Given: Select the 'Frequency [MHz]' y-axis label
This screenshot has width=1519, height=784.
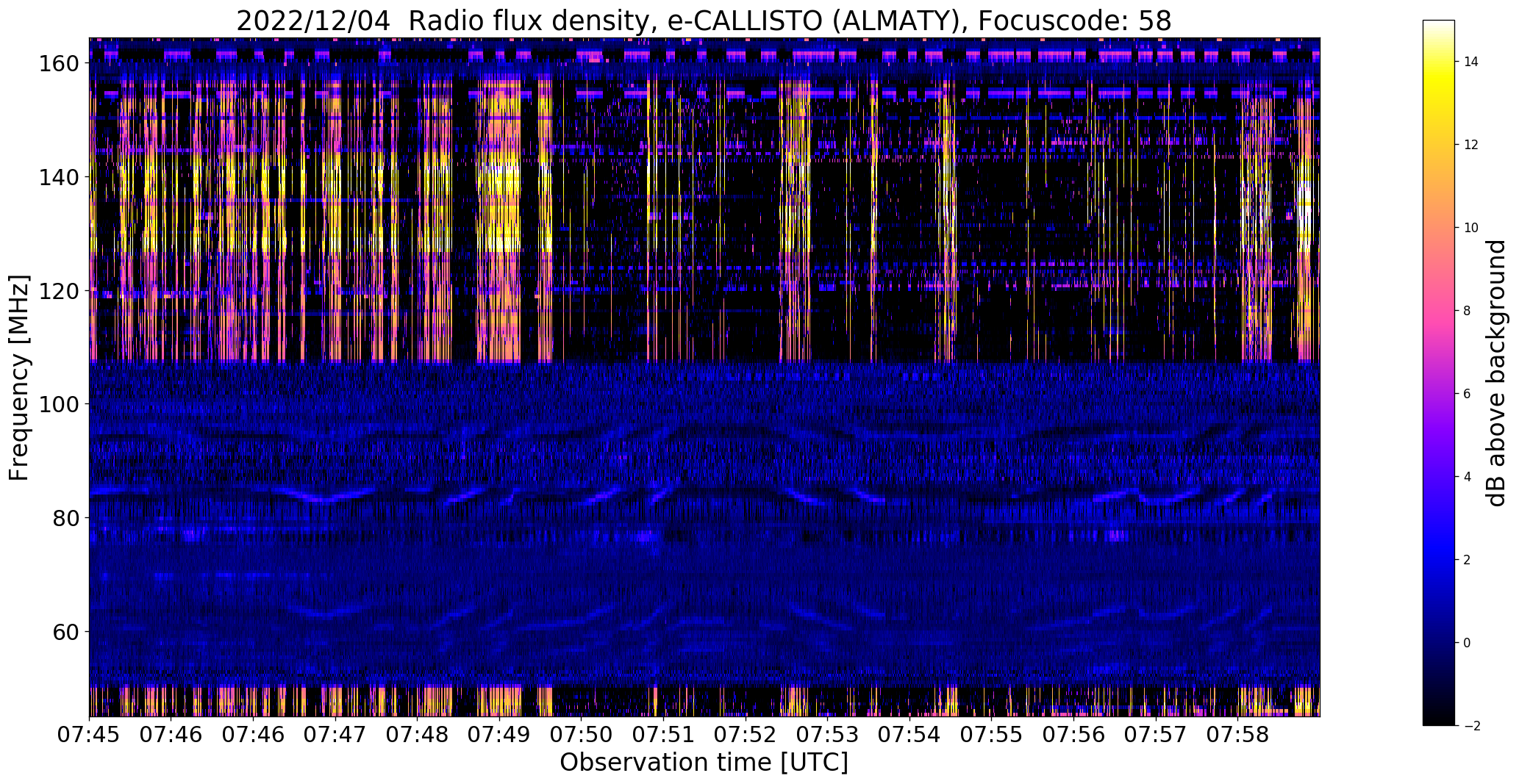Looking at the screenshot, I should click(19, 378).
